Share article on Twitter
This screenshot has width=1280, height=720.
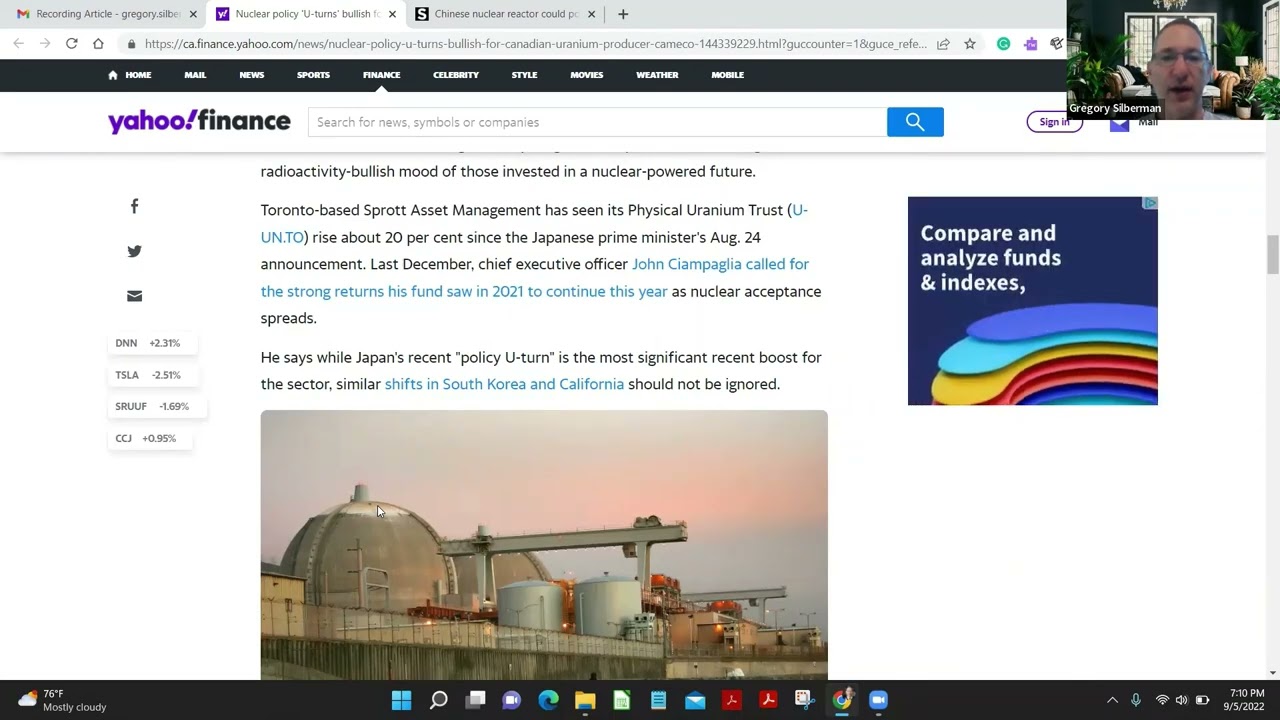(x=134, y=251)
